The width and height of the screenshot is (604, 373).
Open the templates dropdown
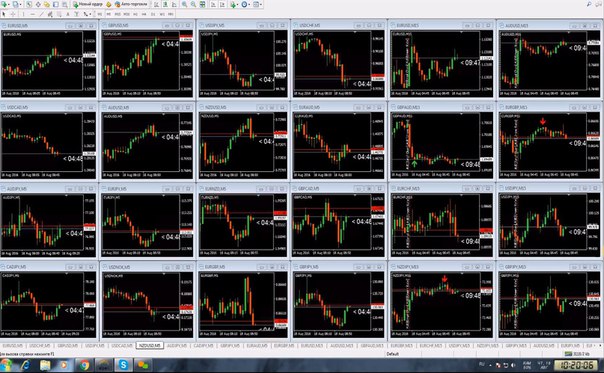(x=257, y=5)
